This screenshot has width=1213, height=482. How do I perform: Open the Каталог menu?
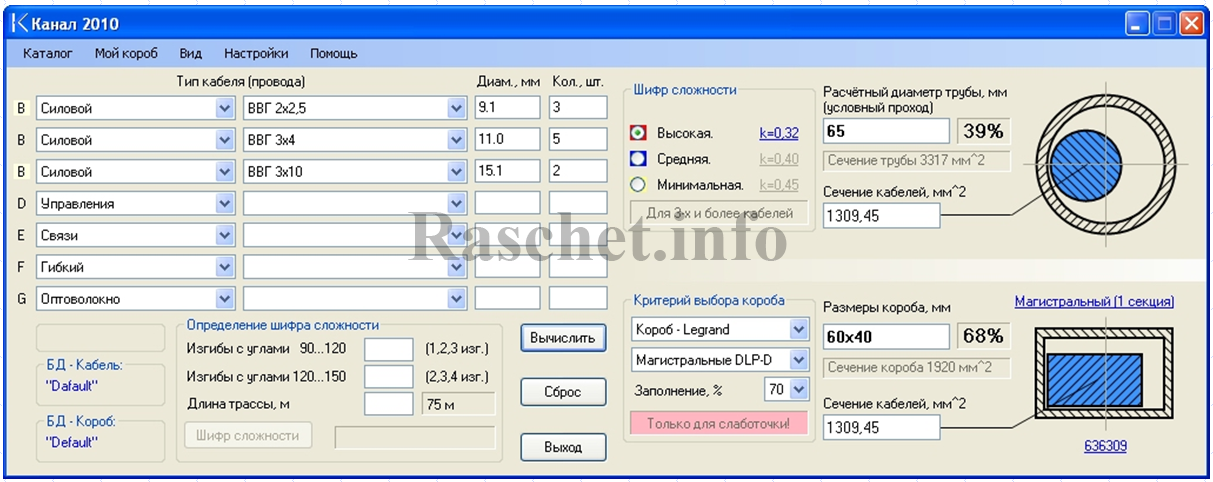[x=48, y=53]
